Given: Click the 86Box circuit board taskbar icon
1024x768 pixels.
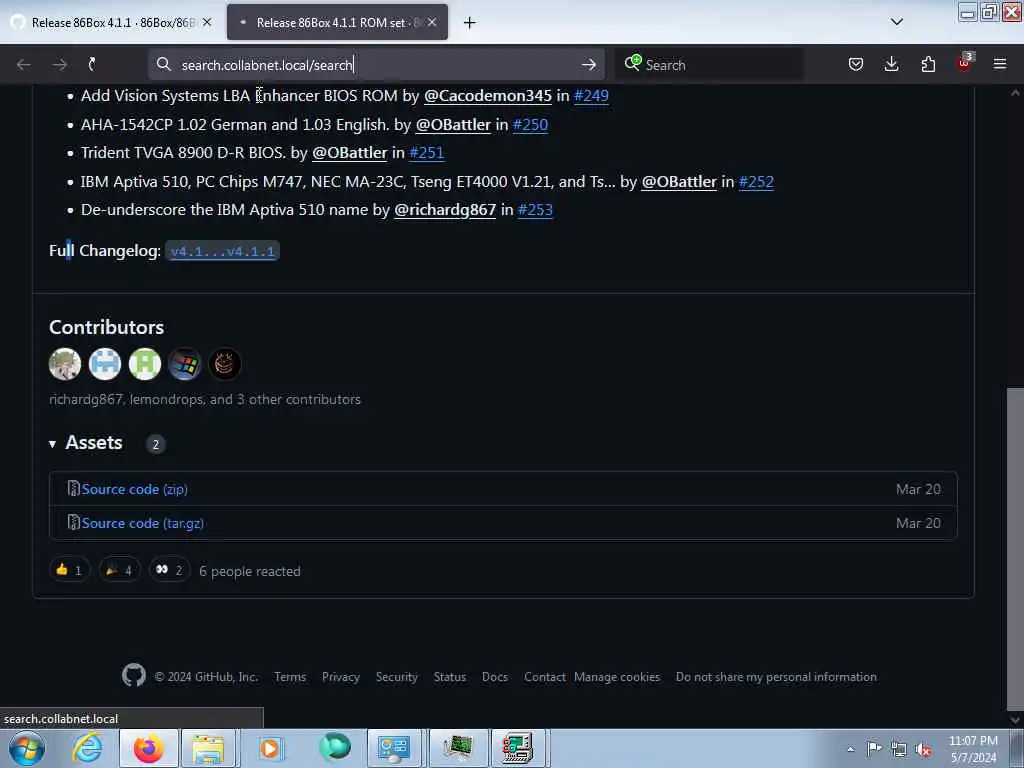Looking at the screenshot, I should [x=458, y=748].
